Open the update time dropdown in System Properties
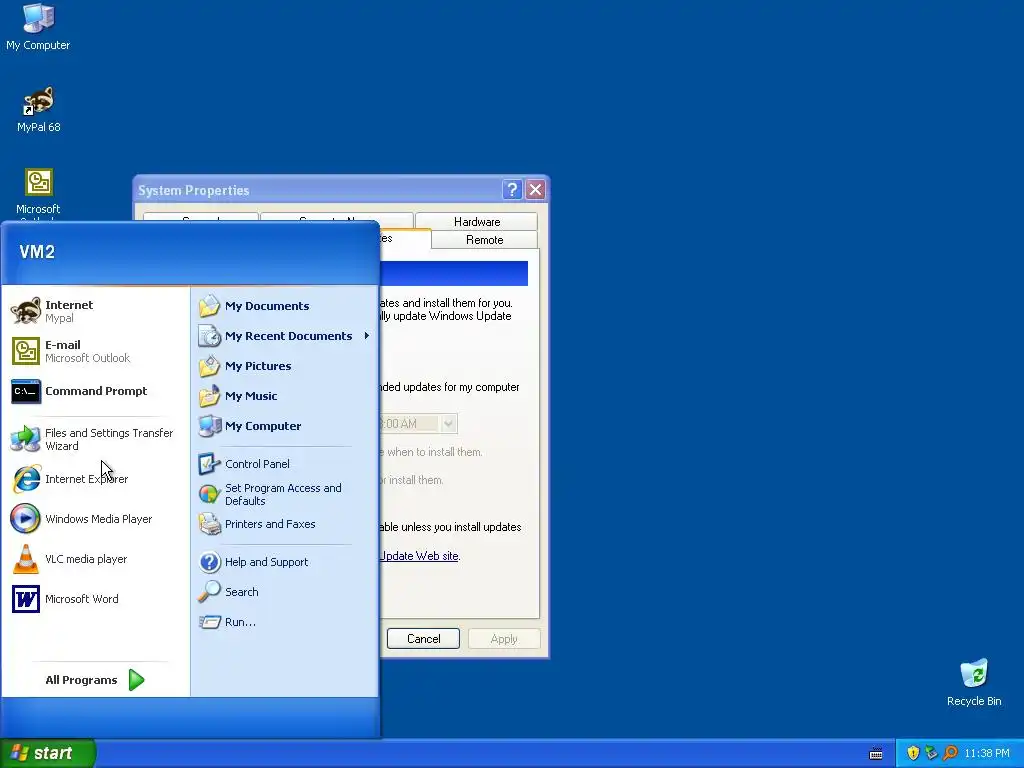The height and width of the screenshot is (768, 1024). [449, 424]
